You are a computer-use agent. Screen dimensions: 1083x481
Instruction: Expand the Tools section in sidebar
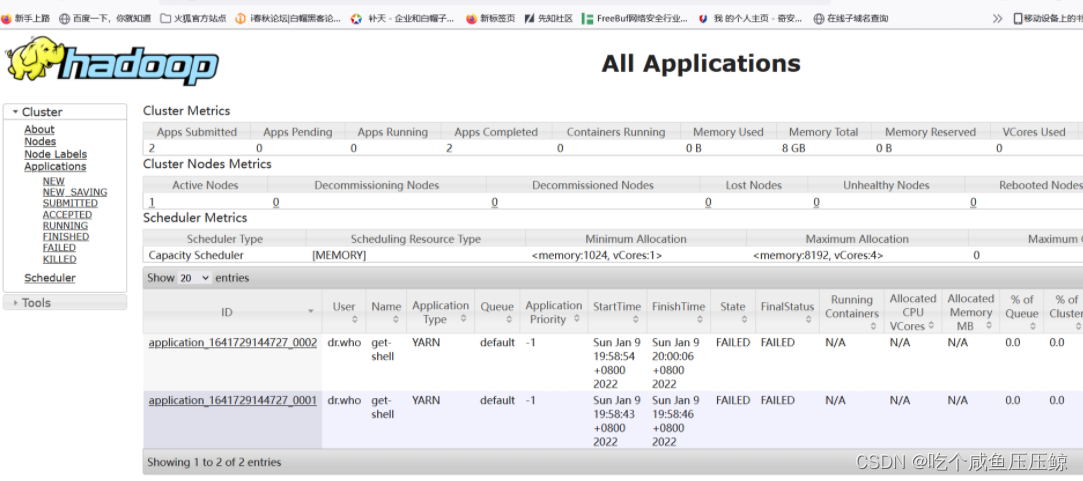36,303
